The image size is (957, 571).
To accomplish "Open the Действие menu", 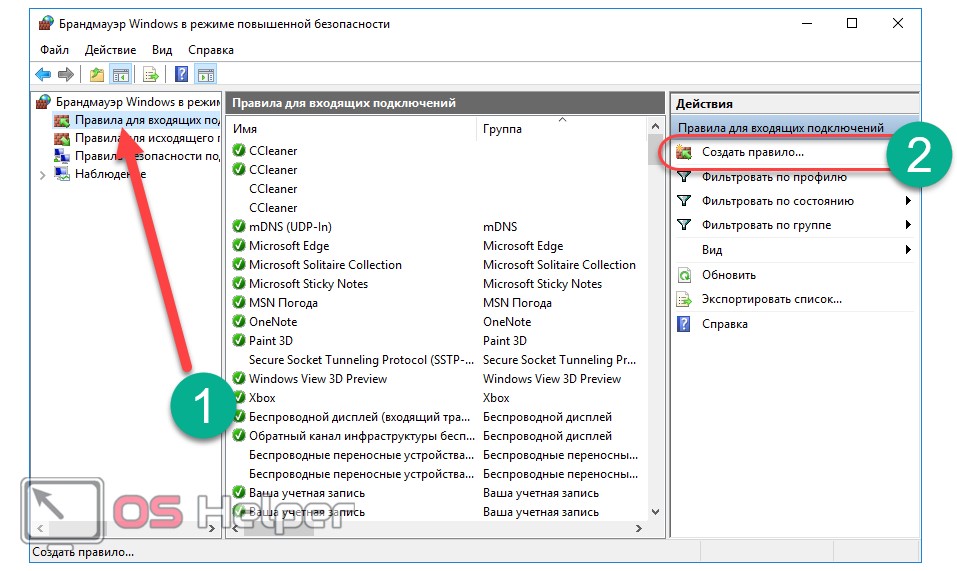I will point(110,49).
